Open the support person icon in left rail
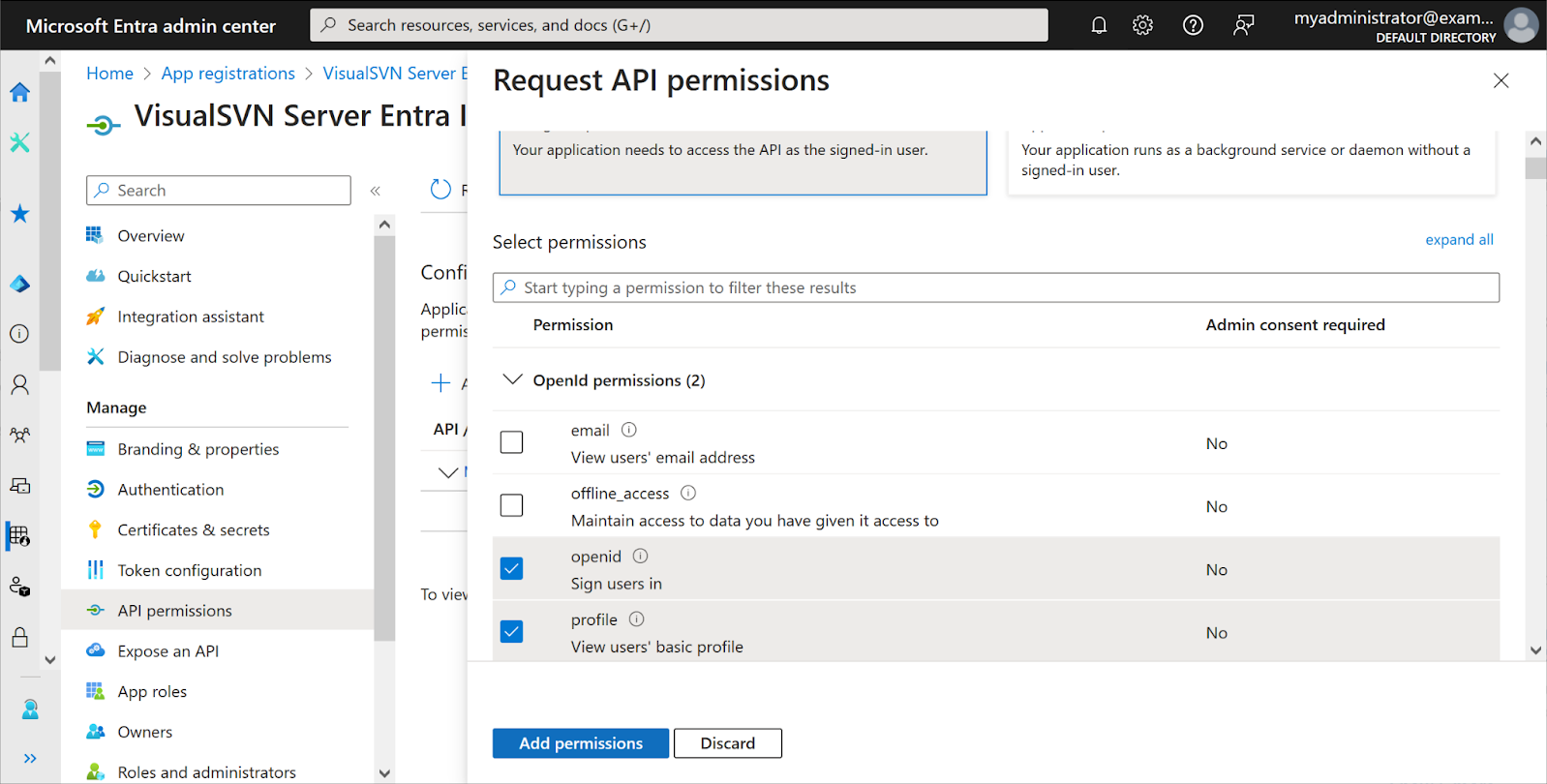The image size is (1547, 784). [x=30, y=709]
